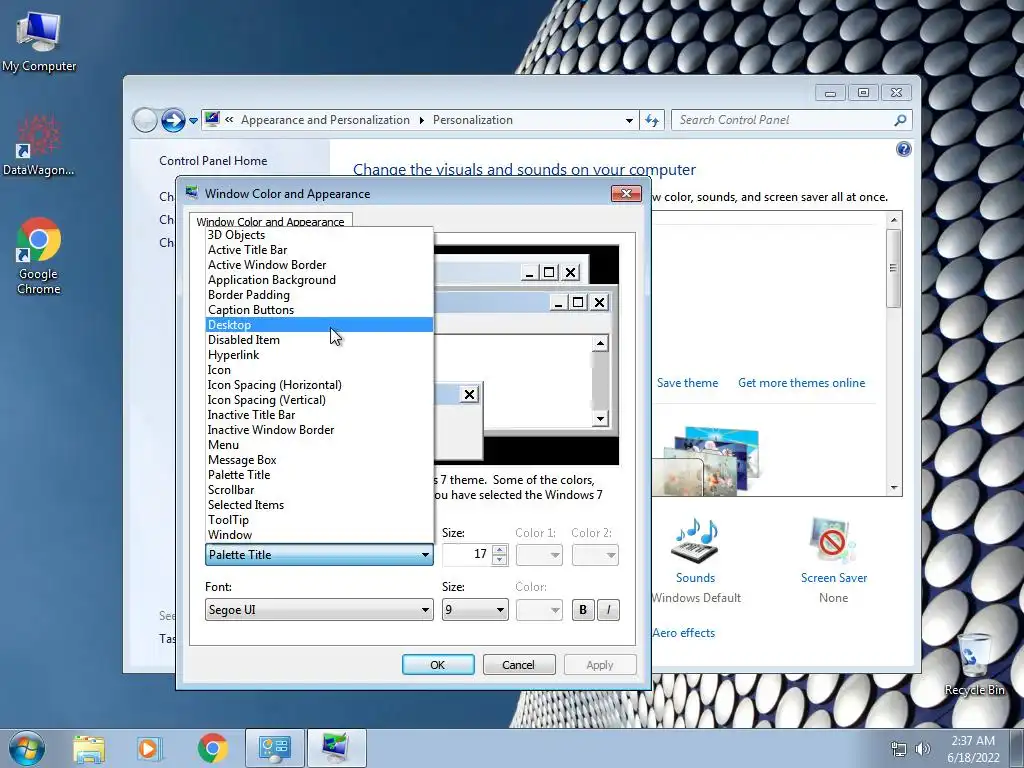Open address bar history dropdown arrow
The image size is (1024, 768).
point(629,120)
